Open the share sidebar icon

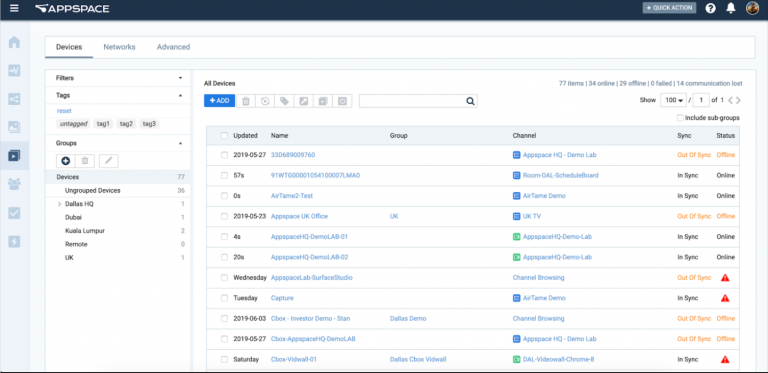point(14,99)
